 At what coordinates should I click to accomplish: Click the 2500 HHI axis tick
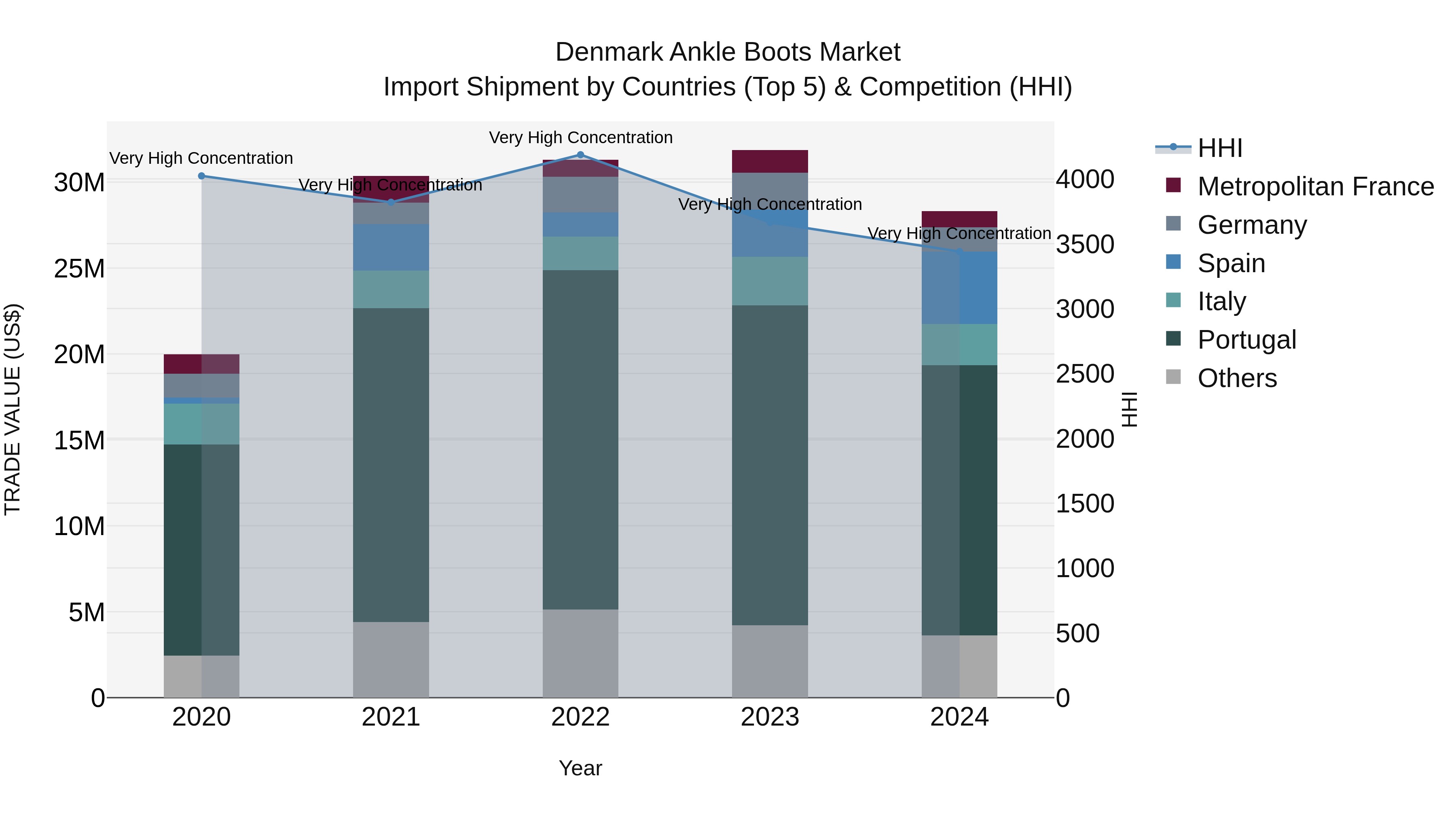[x=1085, y=374]
